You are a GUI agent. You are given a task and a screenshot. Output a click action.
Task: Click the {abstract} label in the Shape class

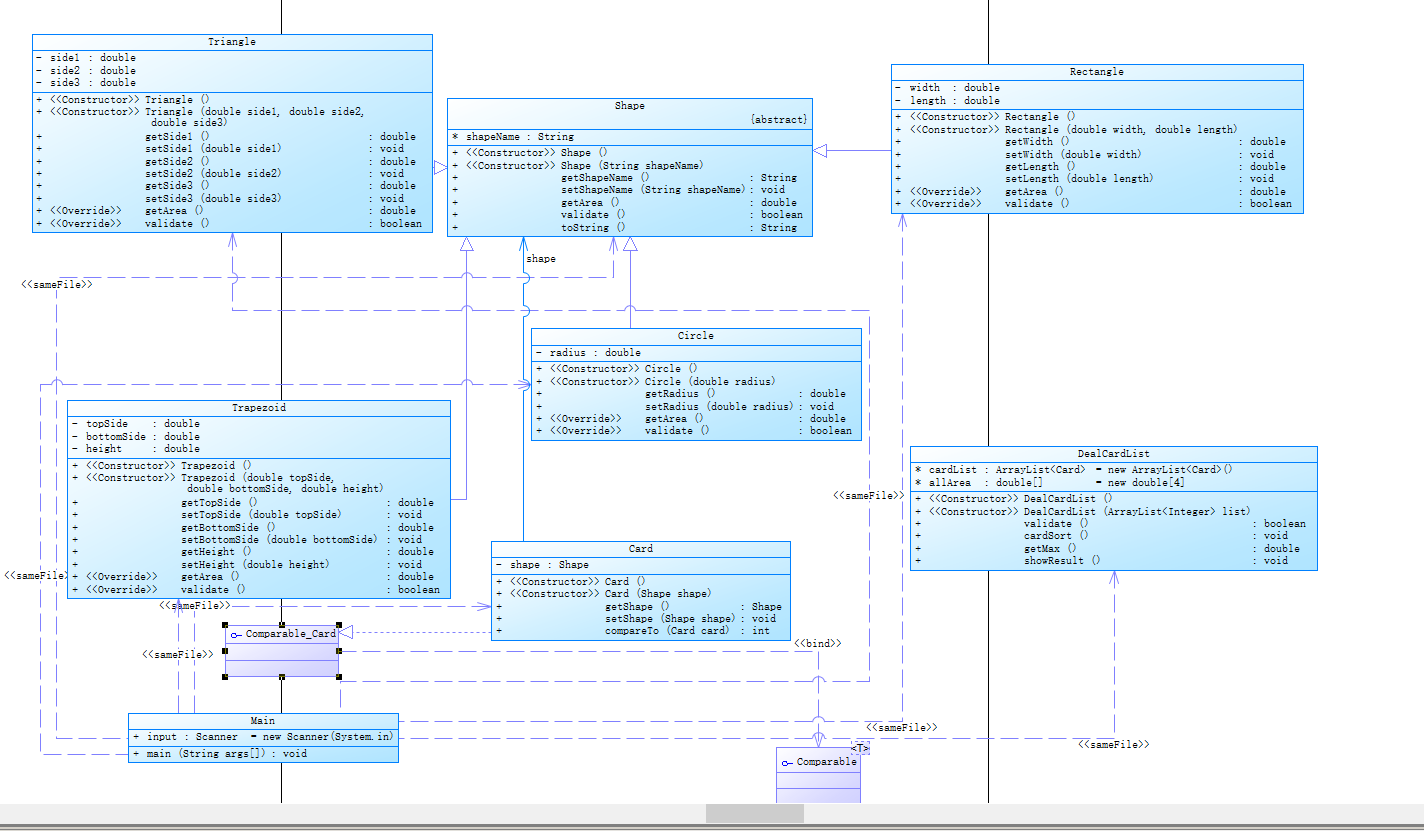779,119
